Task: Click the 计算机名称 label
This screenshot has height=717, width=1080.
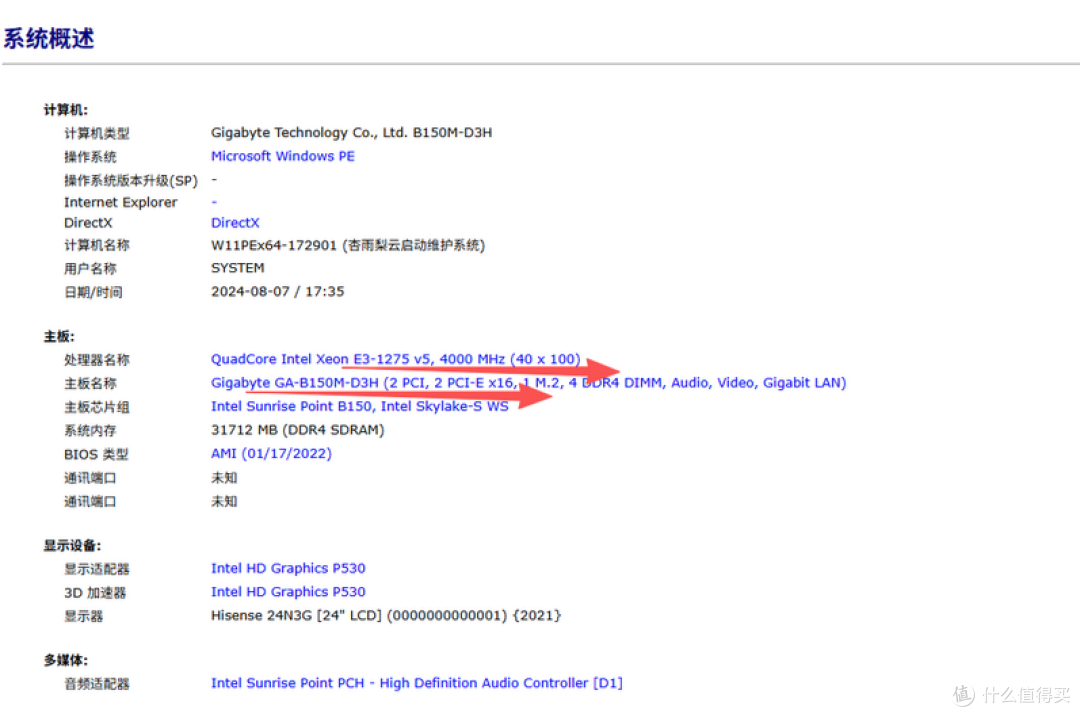Action: [97, 246]
